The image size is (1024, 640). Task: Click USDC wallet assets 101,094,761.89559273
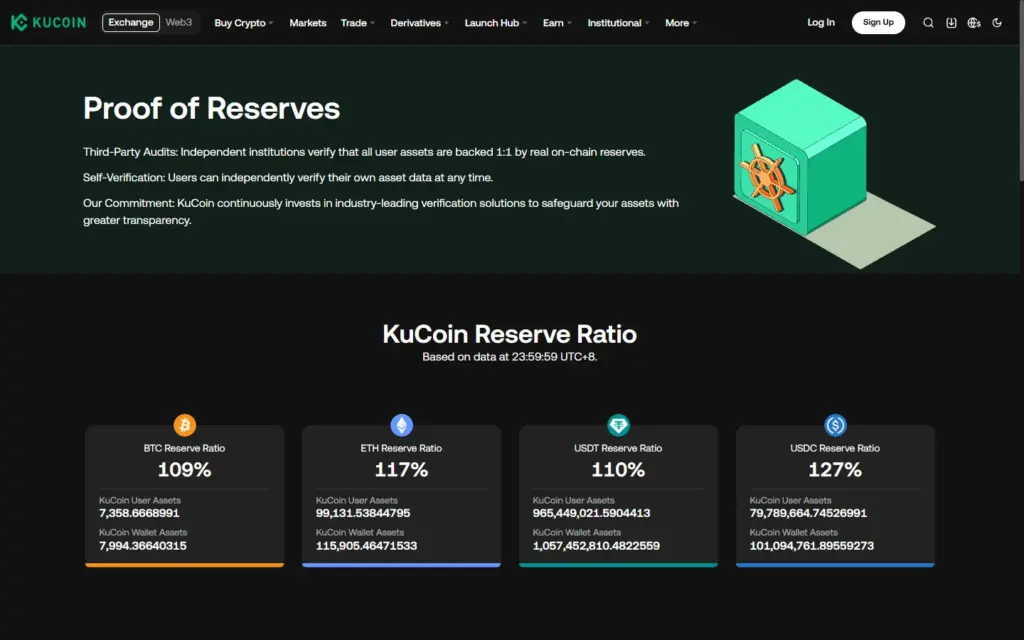click(812, 545)
